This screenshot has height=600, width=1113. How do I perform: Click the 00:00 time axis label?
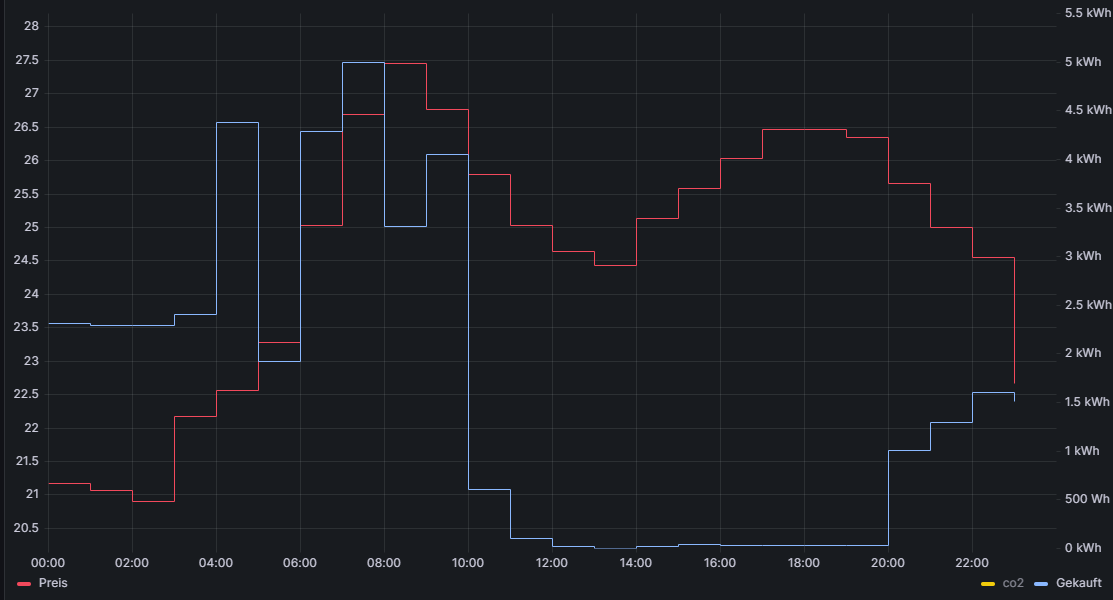[x=48, y=563]
